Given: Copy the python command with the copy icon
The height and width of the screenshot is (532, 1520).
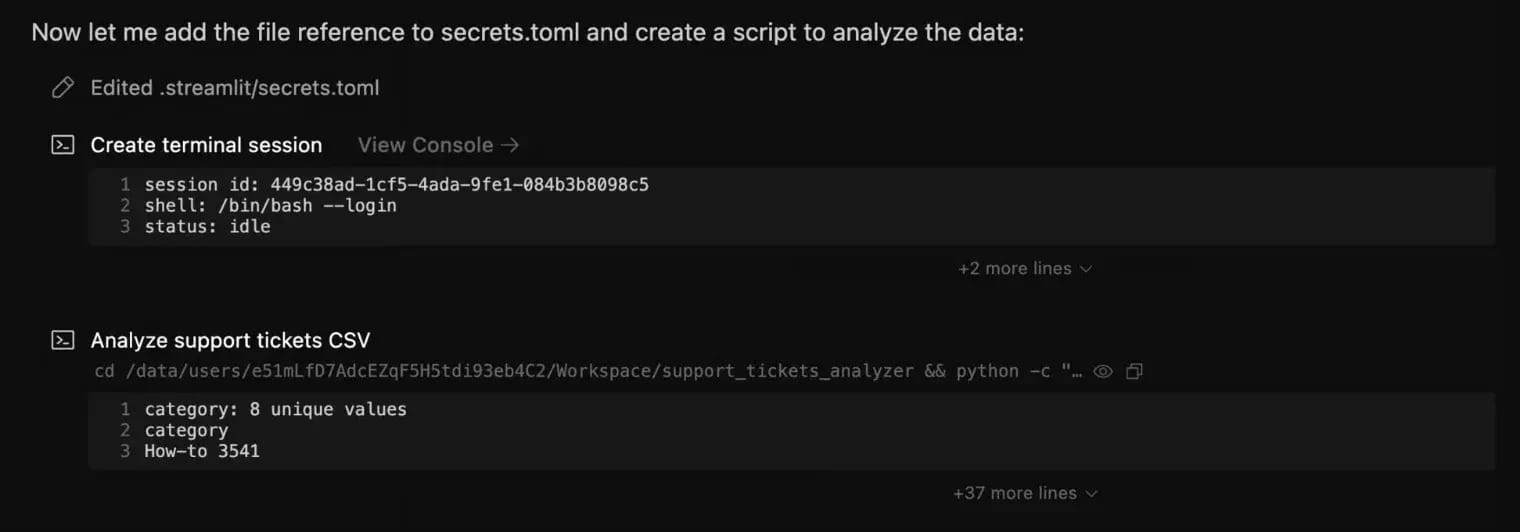Looking at the screenshot, I should 1134,372.
